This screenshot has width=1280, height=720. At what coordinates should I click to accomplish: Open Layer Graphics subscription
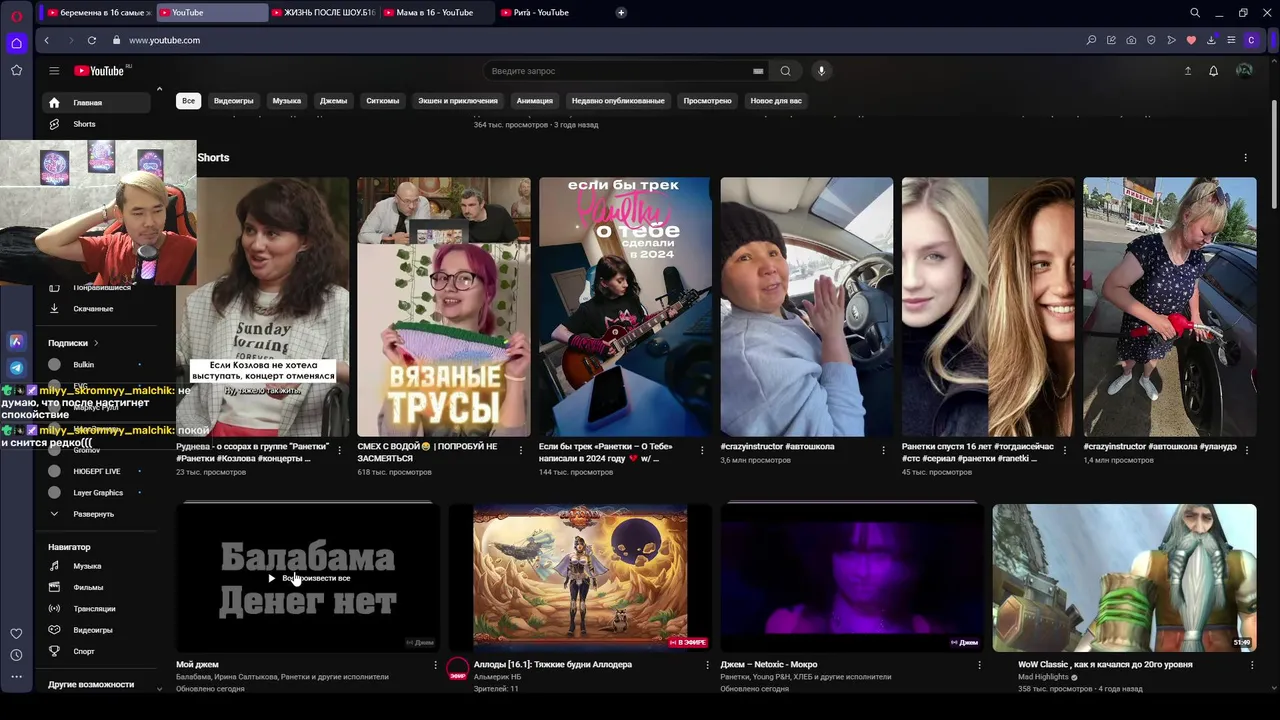tap(97, 493)
